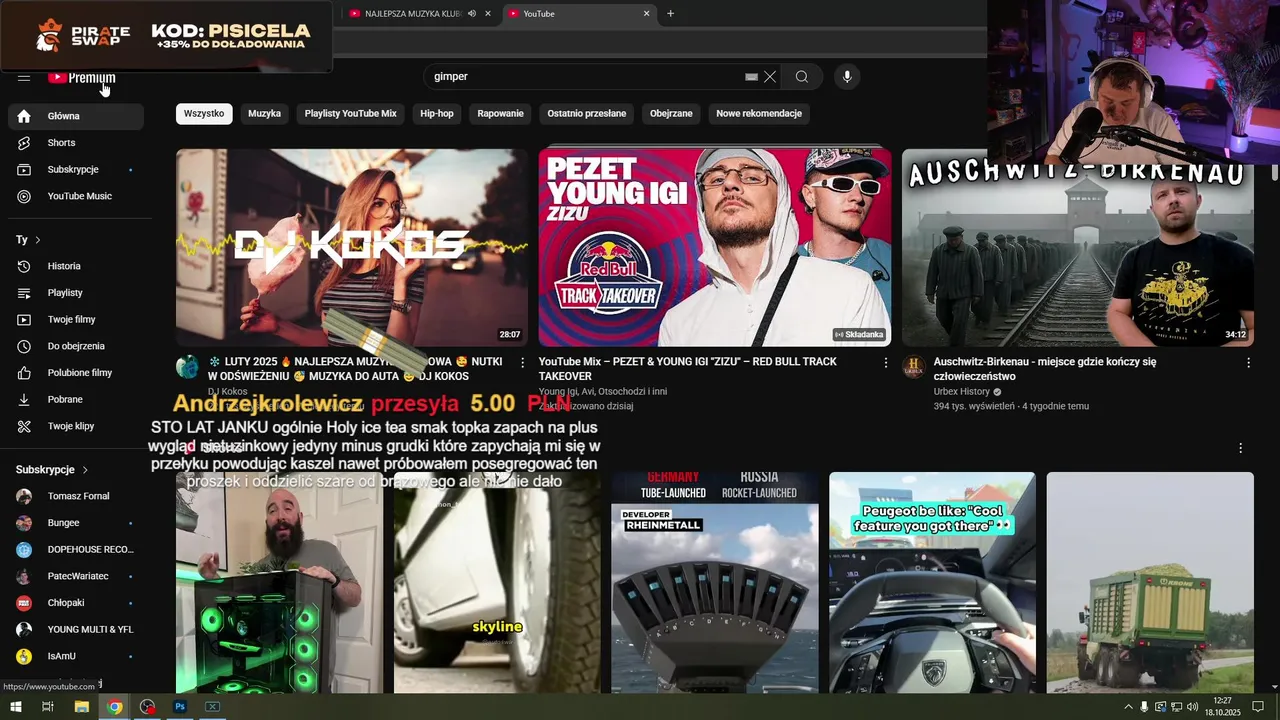Image resolution: width=1280 pixels, height=720 pixels.
Task: Open Task View on the taskbar
Action: click(x=47, y=707)
